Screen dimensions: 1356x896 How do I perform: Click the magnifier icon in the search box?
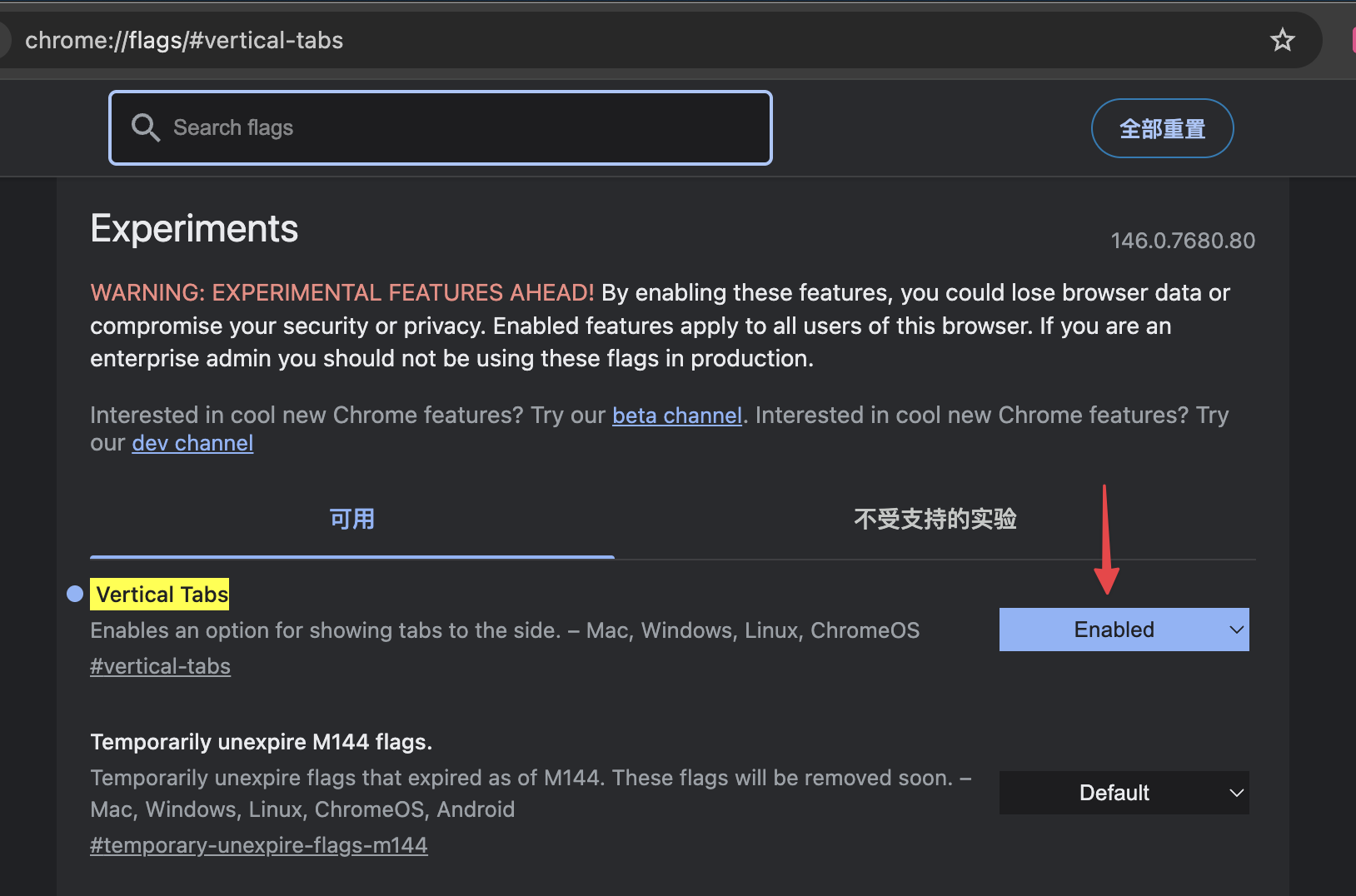tap(146, 127)
